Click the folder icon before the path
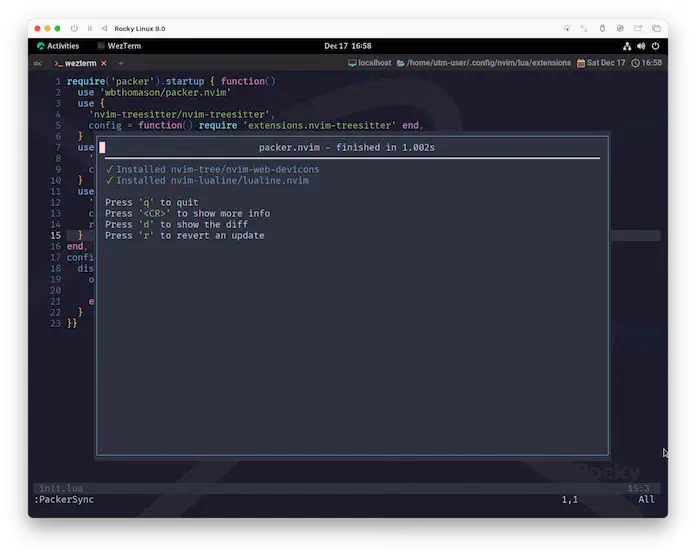 coord(400,63)
